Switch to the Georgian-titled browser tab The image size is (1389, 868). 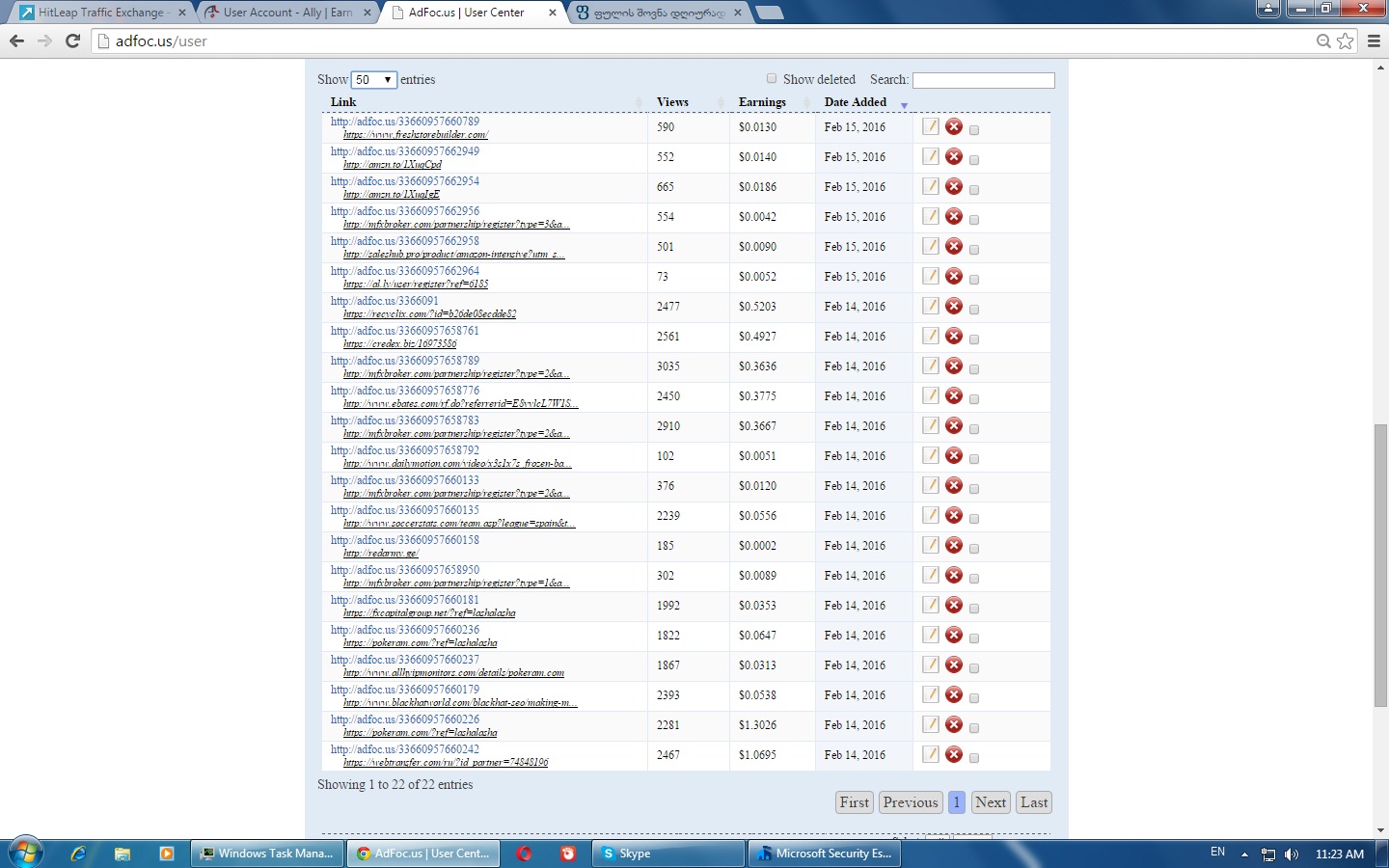tap(658, 13)
